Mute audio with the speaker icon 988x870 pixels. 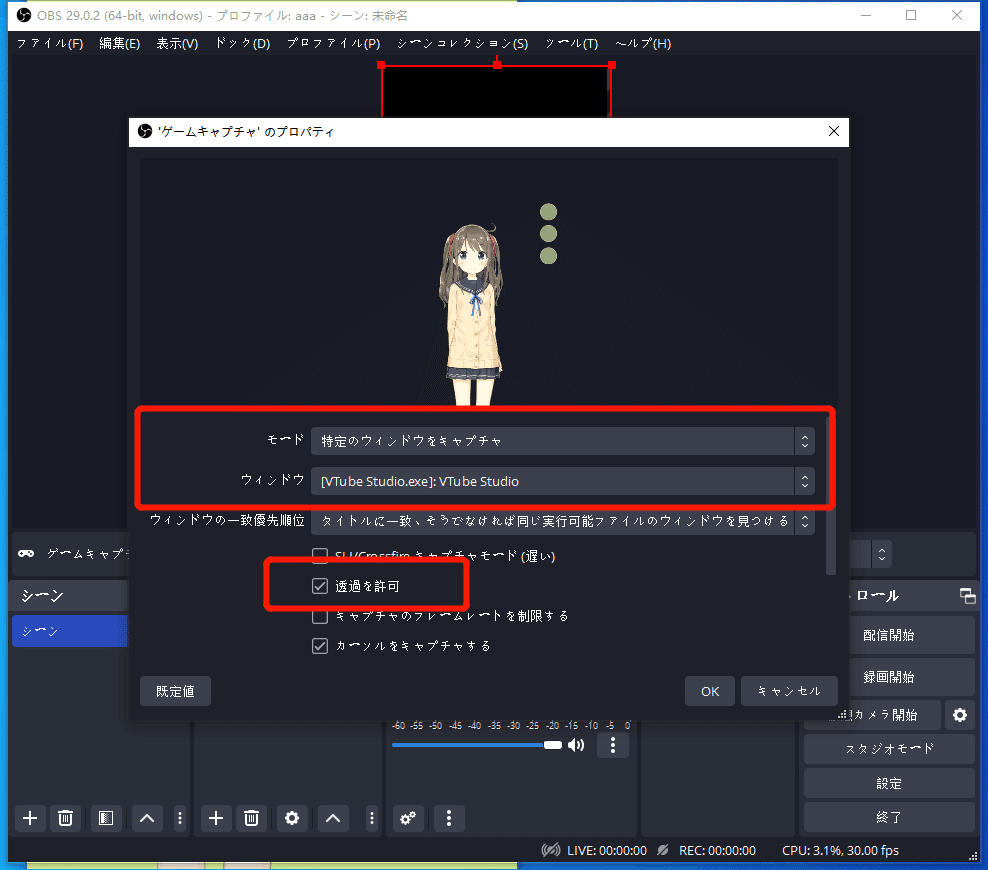[x=576, y=745]
